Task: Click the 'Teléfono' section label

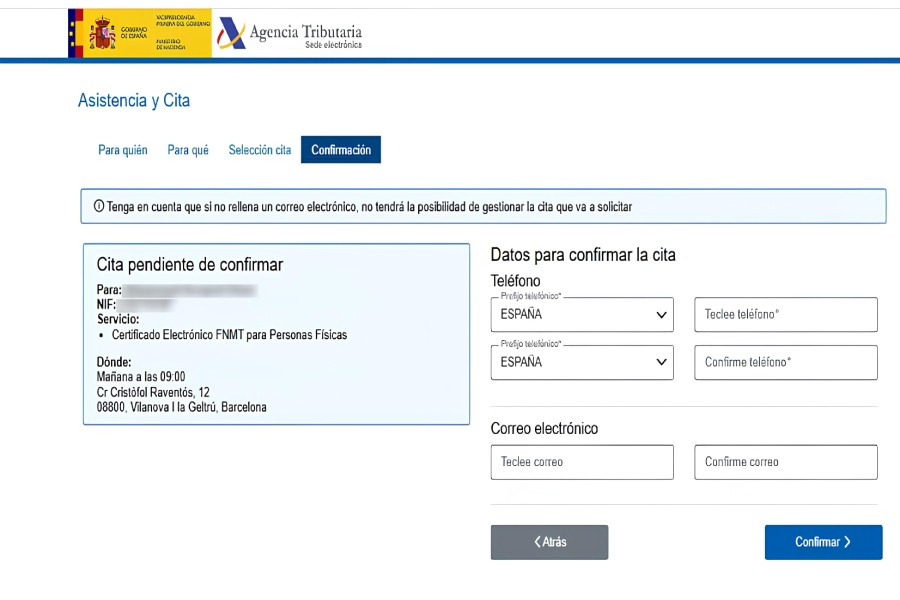Action: pyautogui.click(x=515, y=281)
